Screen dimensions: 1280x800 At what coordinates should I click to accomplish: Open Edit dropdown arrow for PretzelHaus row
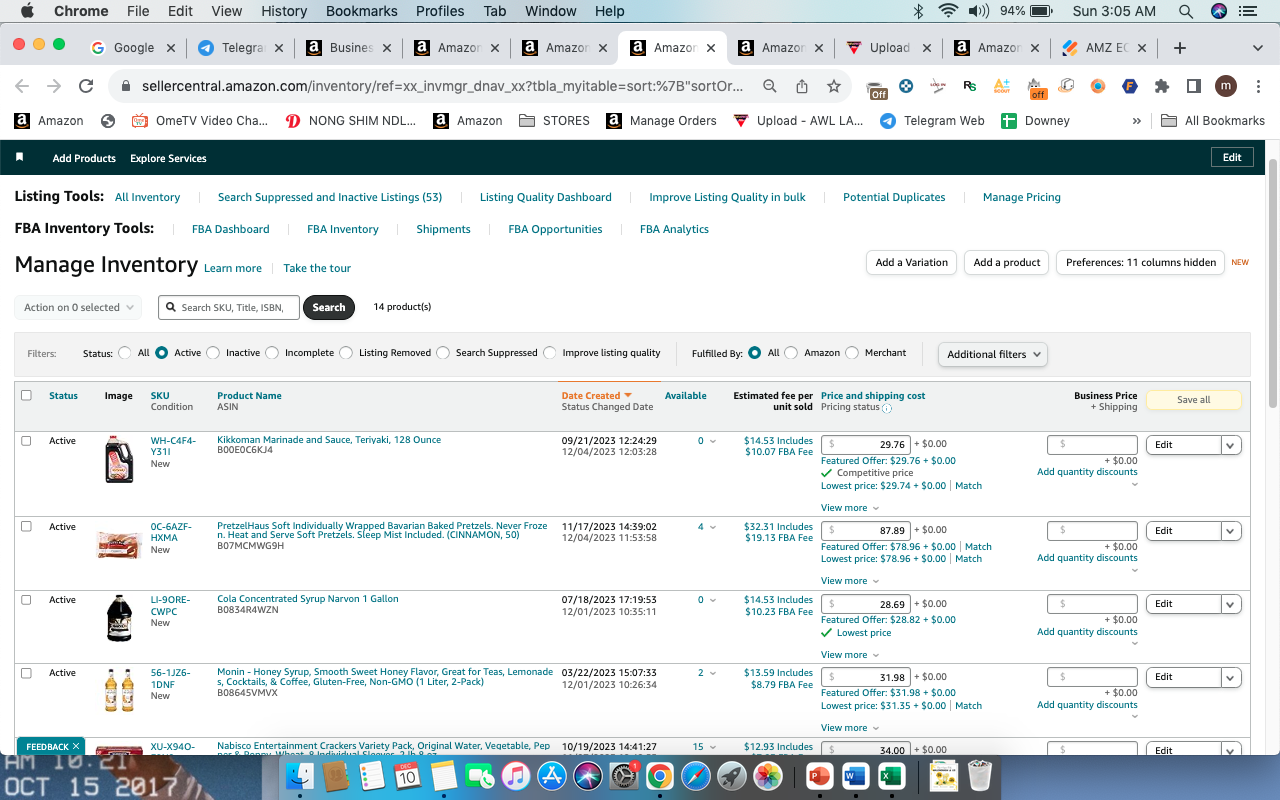[x=1231, y=531]
